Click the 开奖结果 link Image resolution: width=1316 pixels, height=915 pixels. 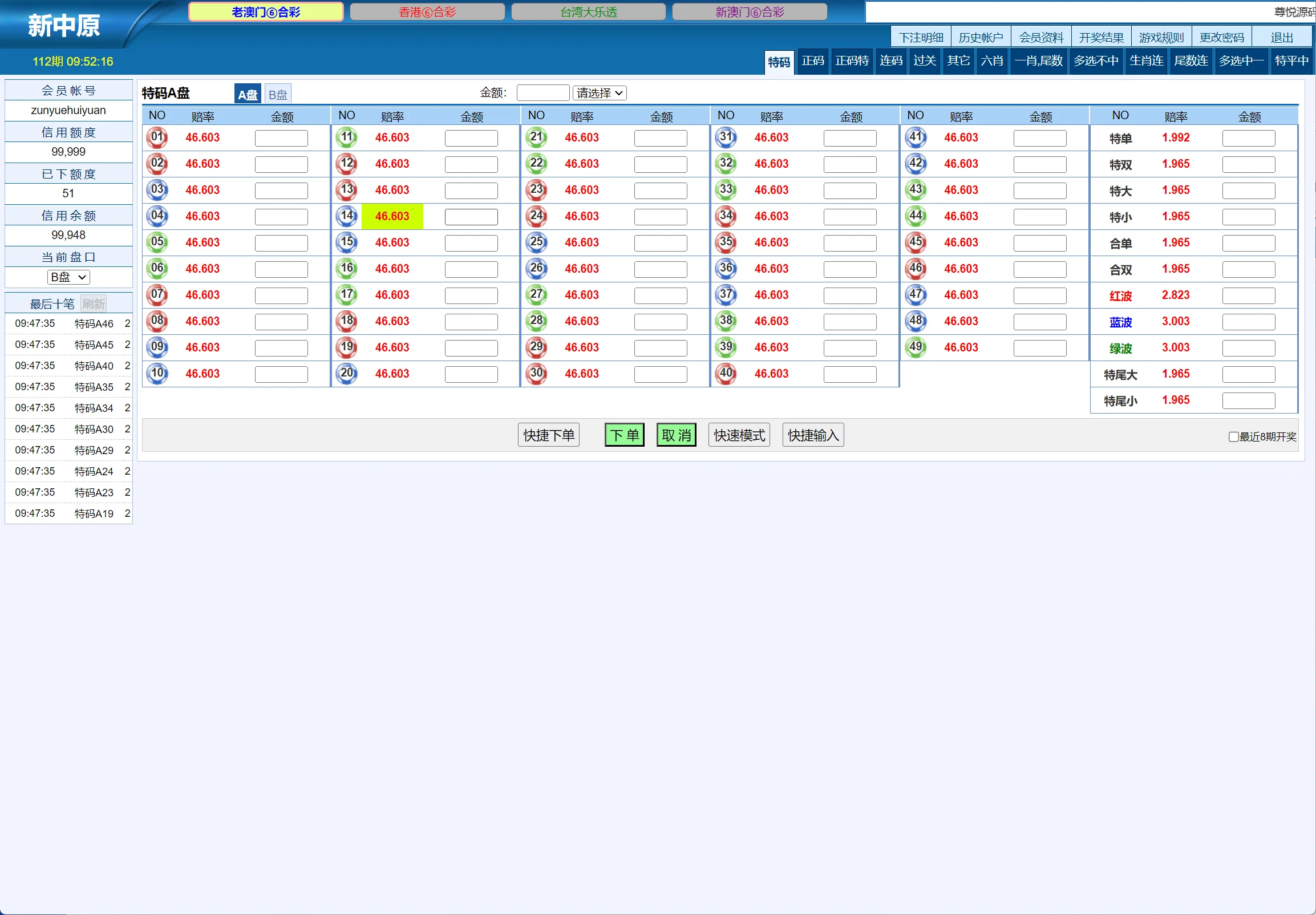pos(1101,38)
